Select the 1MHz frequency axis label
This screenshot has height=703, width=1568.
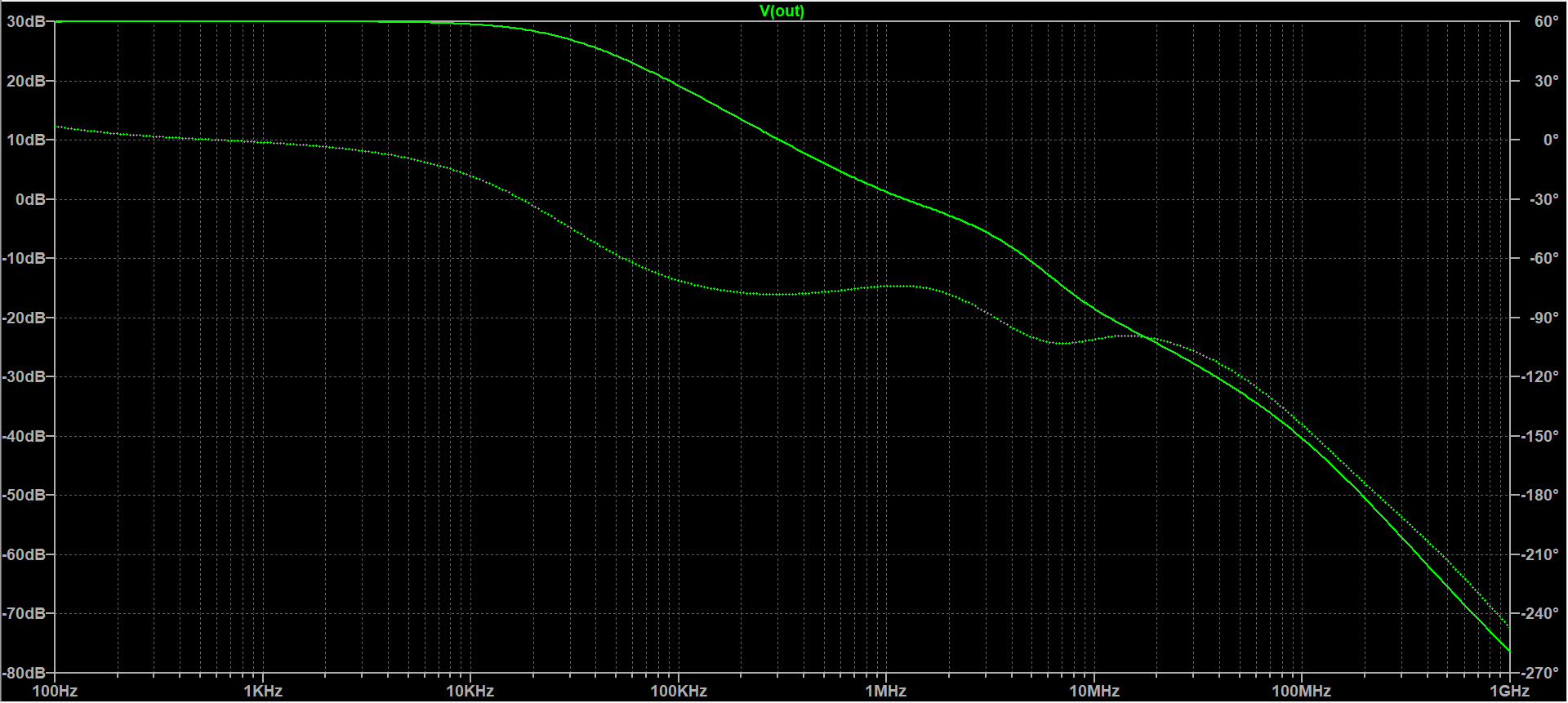click(x=886, y=692)
